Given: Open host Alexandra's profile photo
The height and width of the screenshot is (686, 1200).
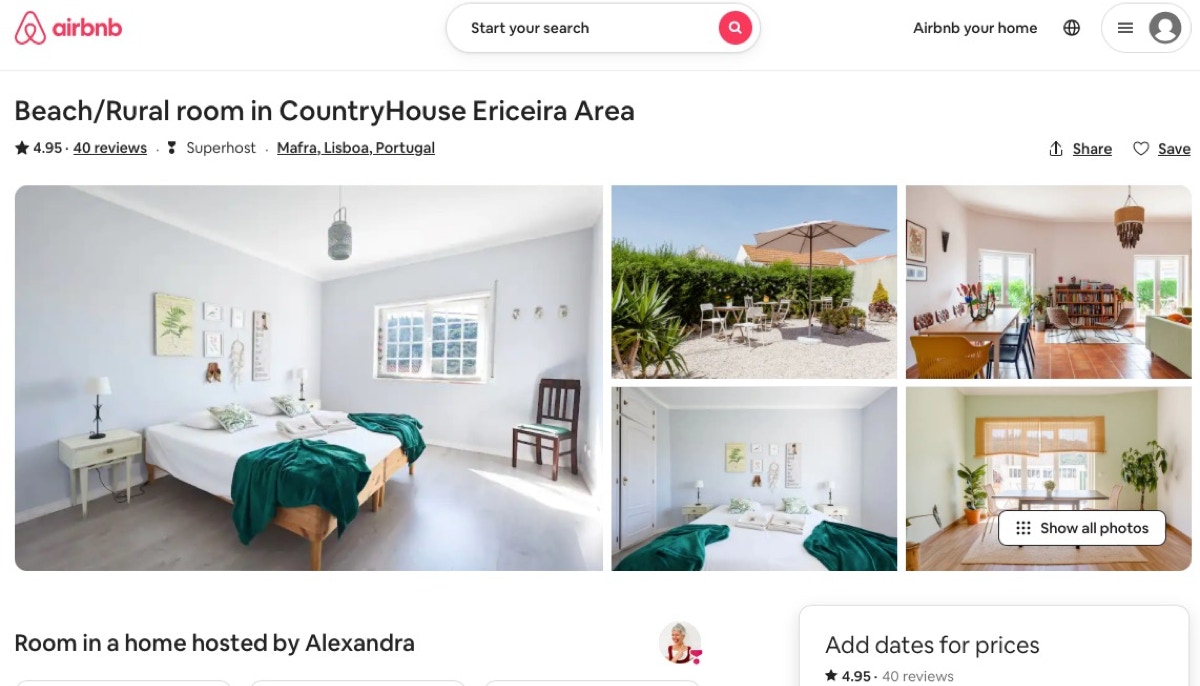Looking at the screenshot, I should [x=680, y=643].
